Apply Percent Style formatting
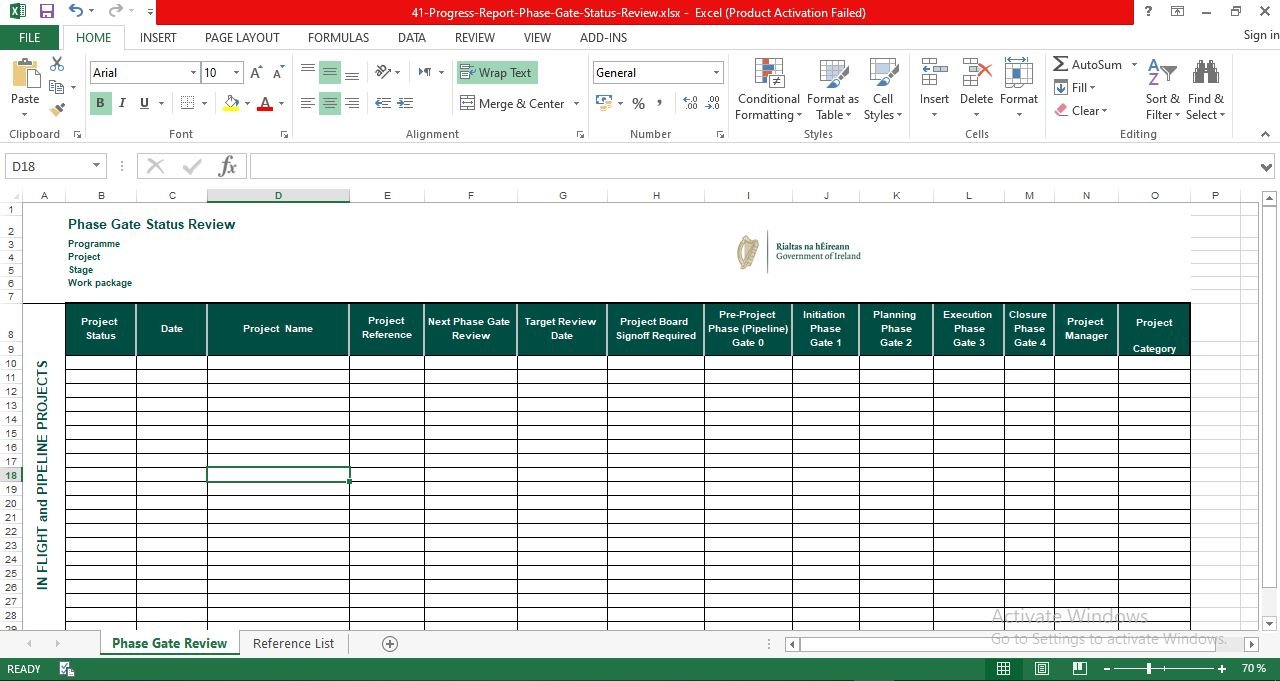 [638, 103]
